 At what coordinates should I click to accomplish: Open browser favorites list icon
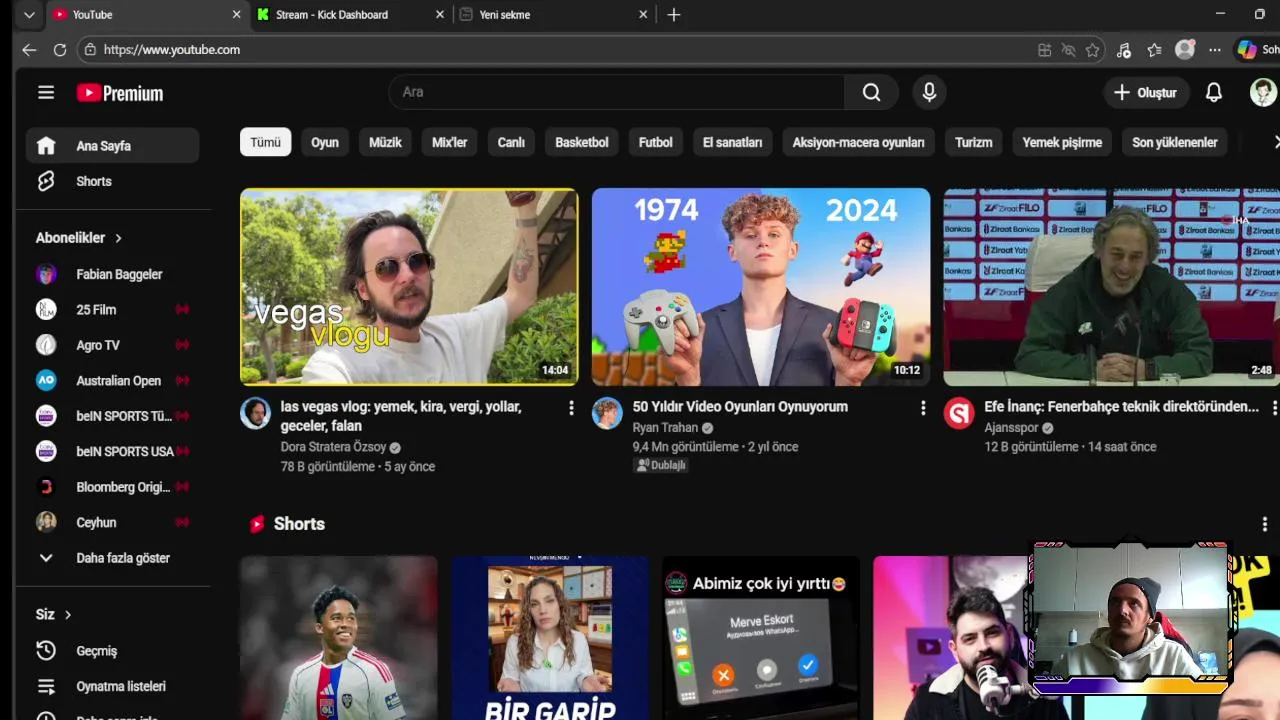click(1154, 50)
